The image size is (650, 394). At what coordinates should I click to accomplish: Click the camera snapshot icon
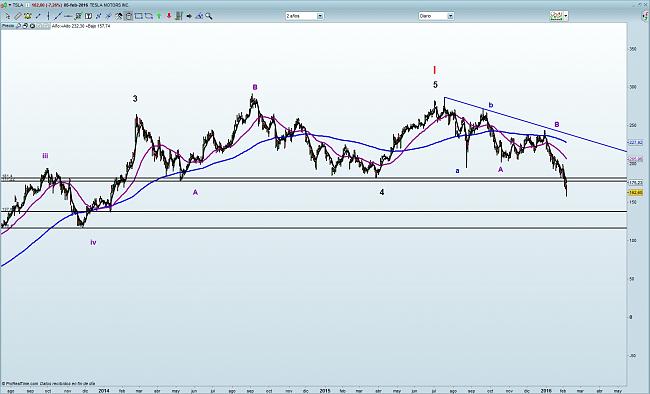point(32,26)
